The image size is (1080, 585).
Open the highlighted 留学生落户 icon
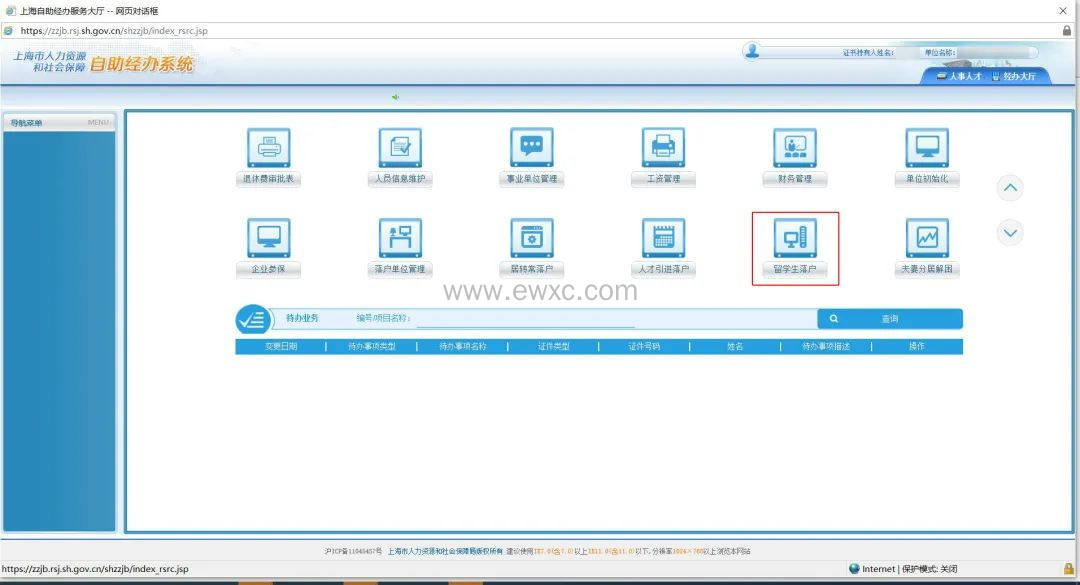pos(795,238)
